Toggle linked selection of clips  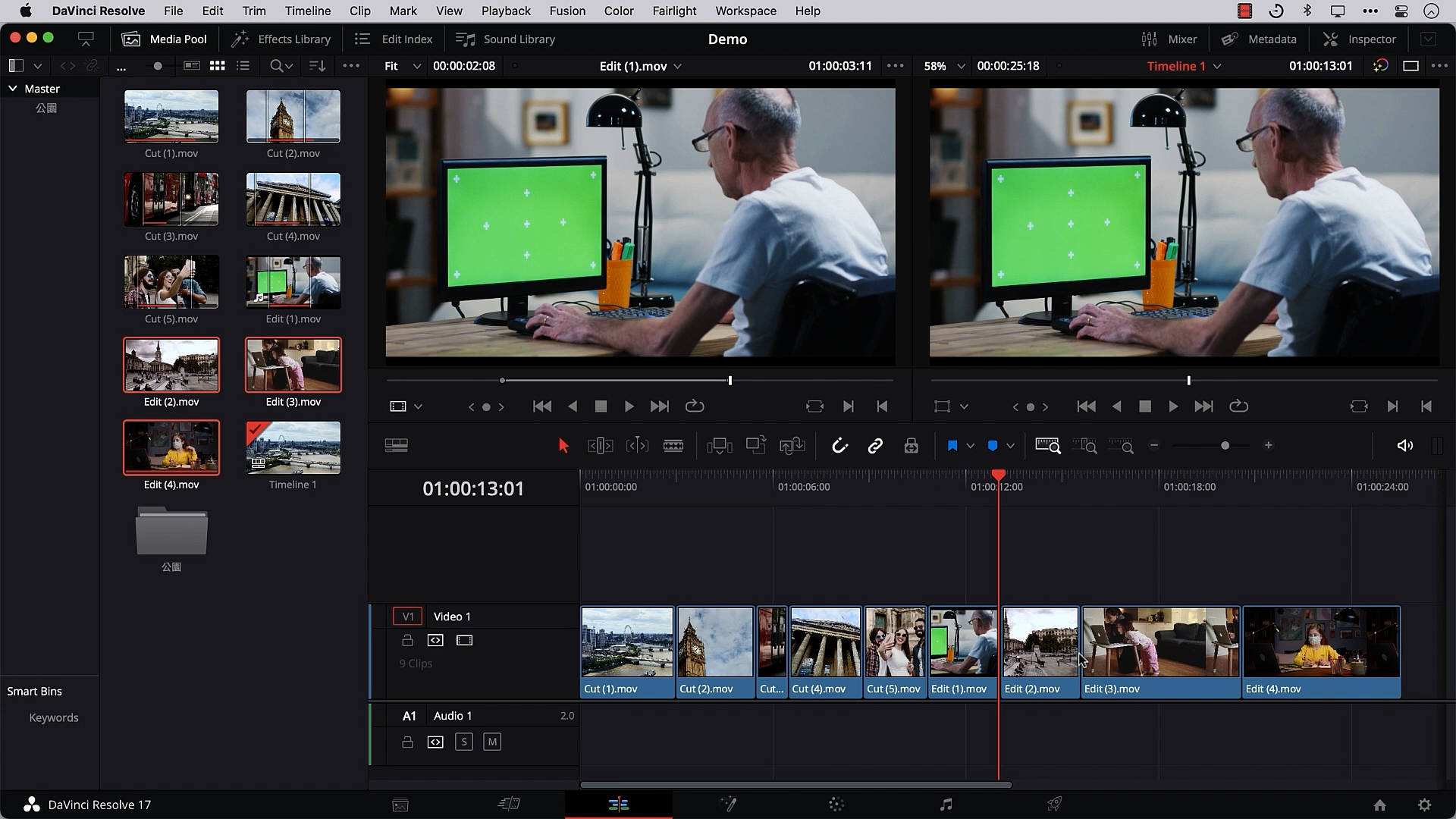tap(875, 446)
